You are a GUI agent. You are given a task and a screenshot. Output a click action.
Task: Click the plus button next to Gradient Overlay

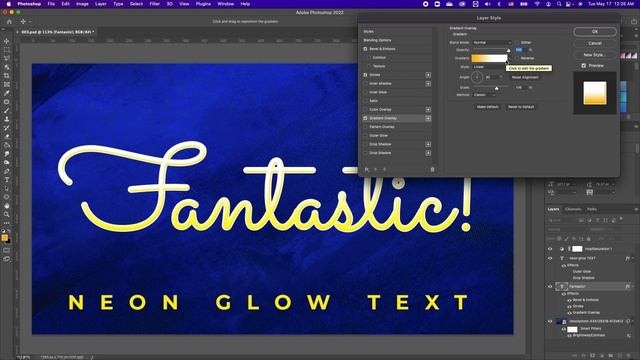coord(428,118)
